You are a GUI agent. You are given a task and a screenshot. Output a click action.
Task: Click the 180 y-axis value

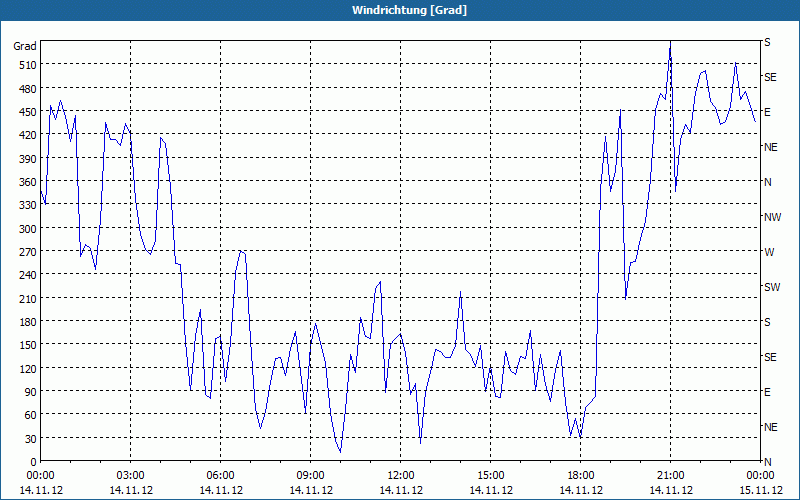(x=28, y=321)
